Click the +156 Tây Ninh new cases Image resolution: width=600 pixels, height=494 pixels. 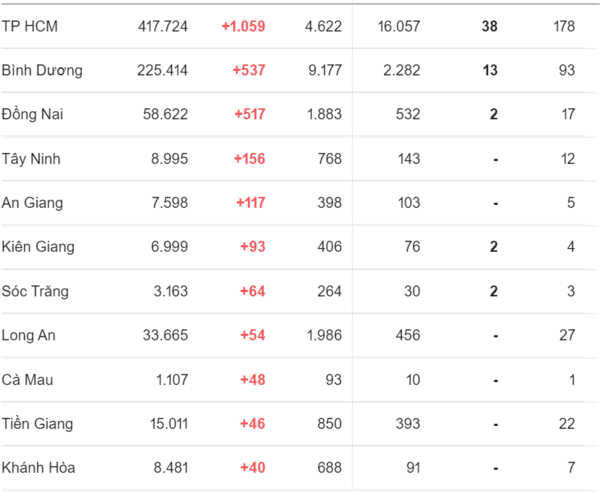pos(249,159)
